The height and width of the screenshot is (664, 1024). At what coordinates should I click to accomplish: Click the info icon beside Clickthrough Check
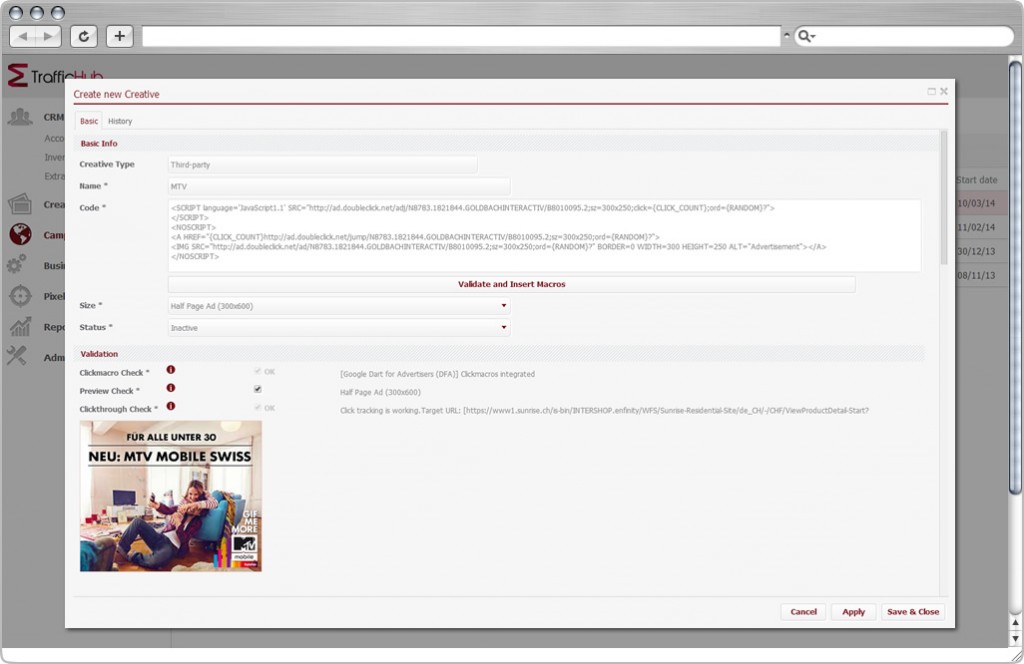coord(170,406)
